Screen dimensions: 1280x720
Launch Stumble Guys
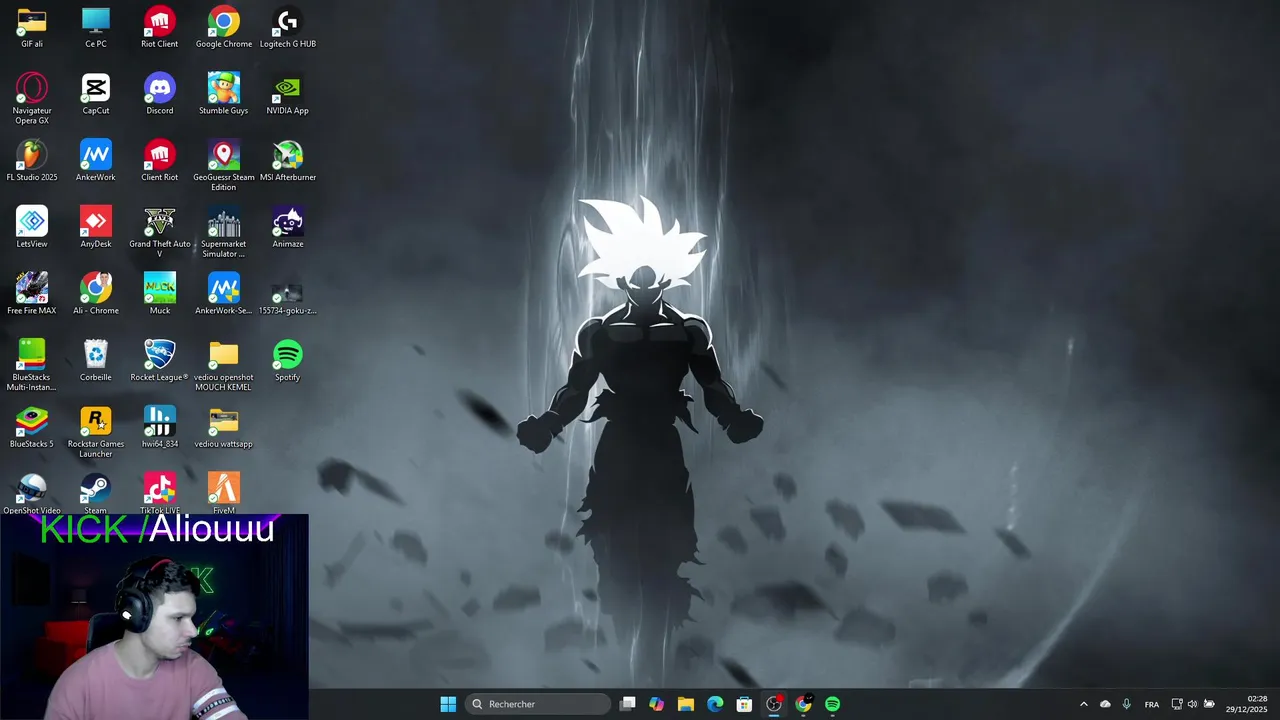pos(224,95)
